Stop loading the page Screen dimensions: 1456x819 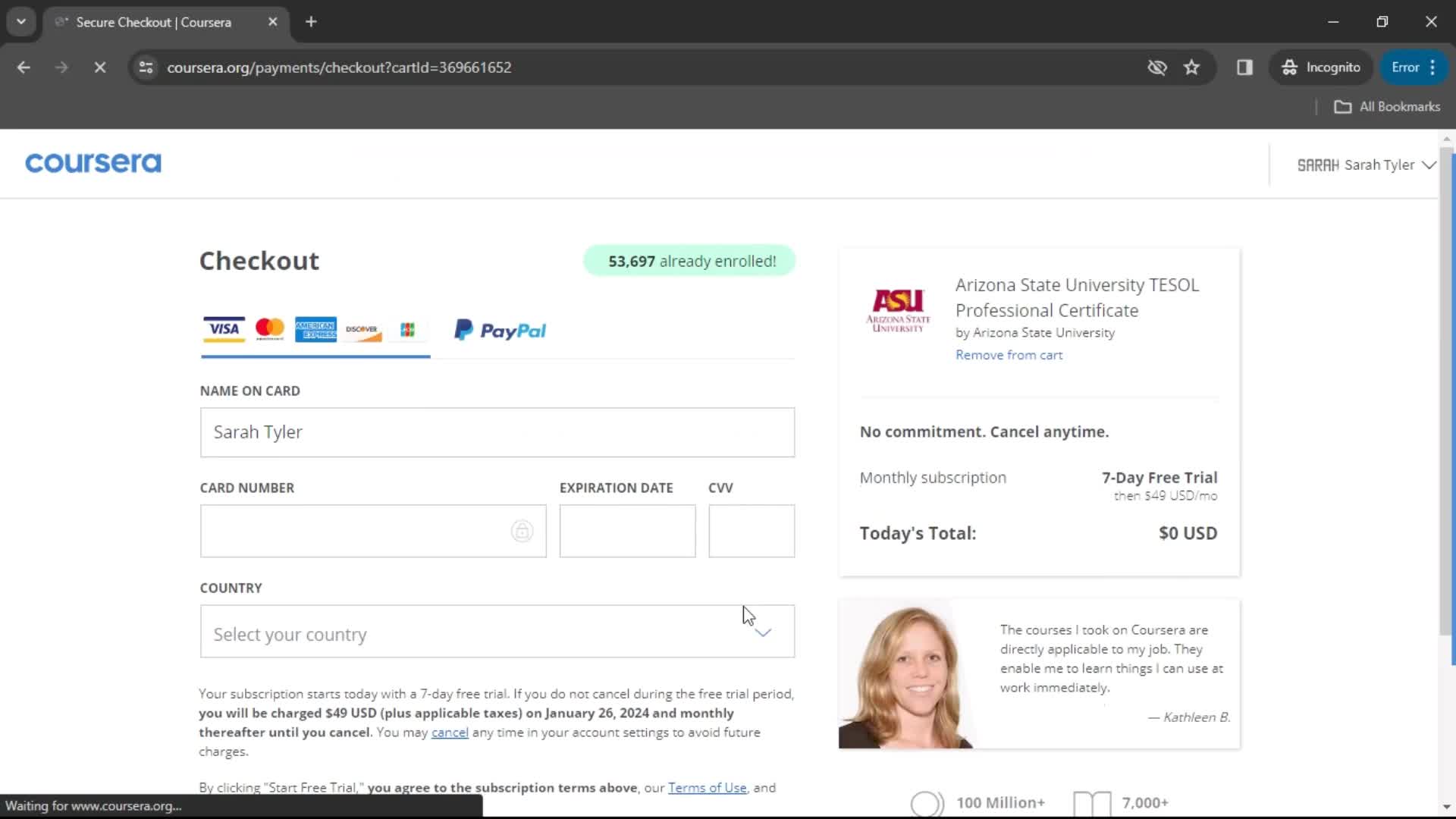pos(99,67)
